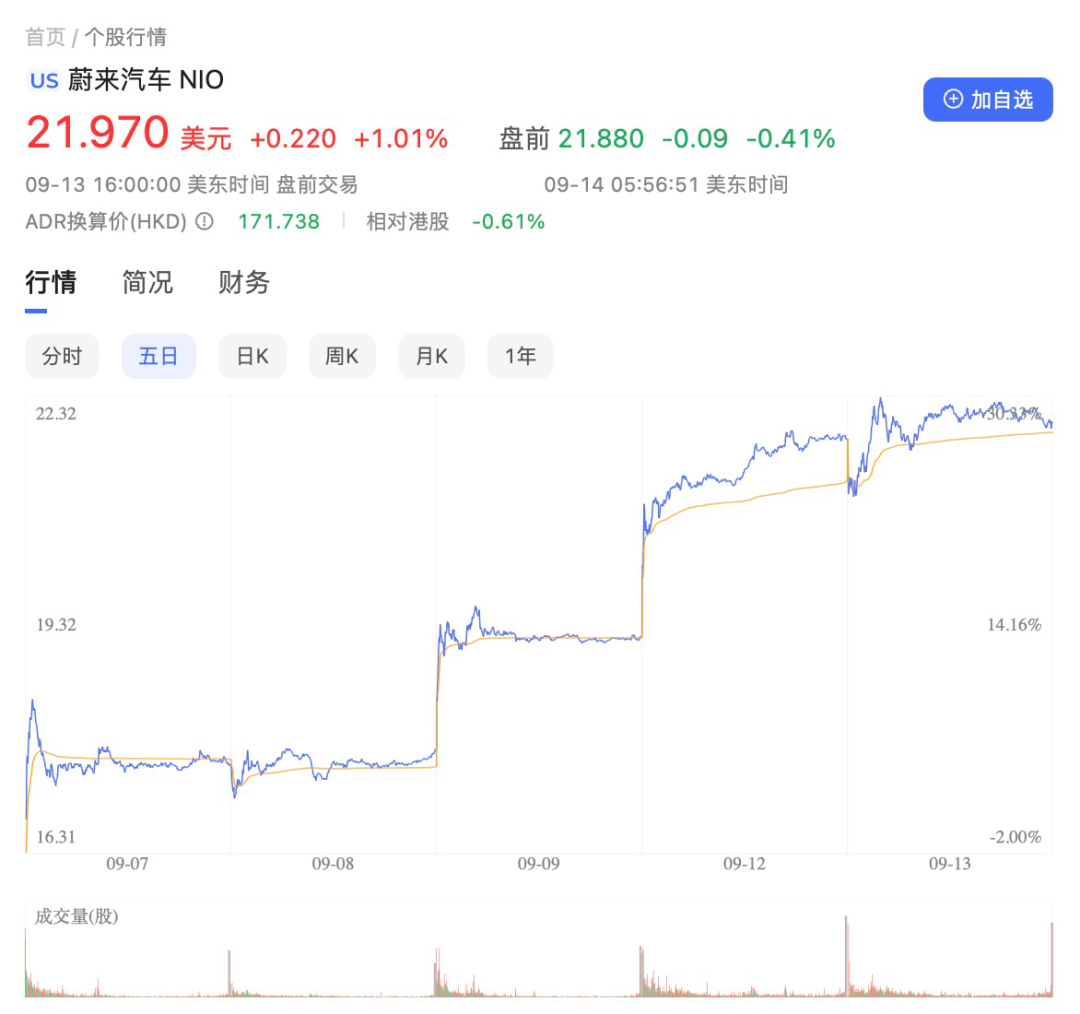This screenshot has width=1080, height=1014.
Task: Show the 月K chart
Action: 431,356
